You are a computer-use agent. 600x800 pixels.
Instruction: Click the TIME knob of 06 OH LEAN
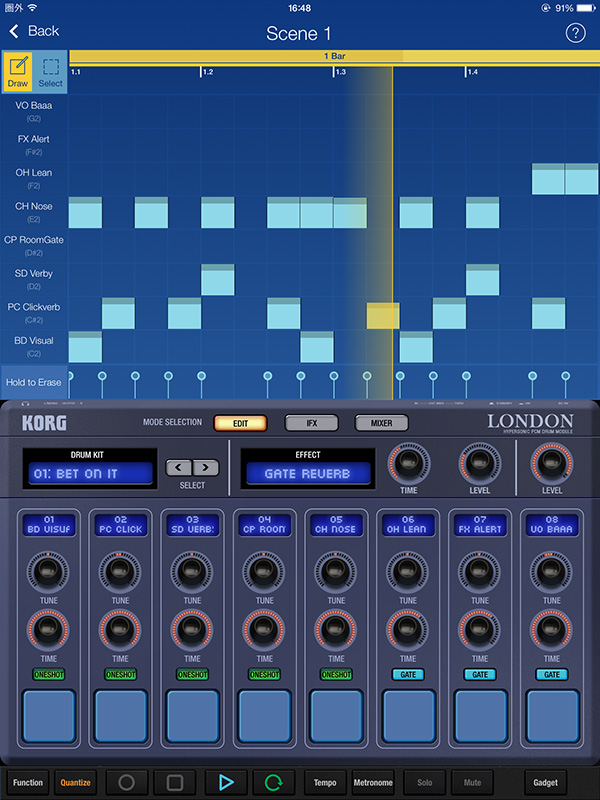(407, 629)
